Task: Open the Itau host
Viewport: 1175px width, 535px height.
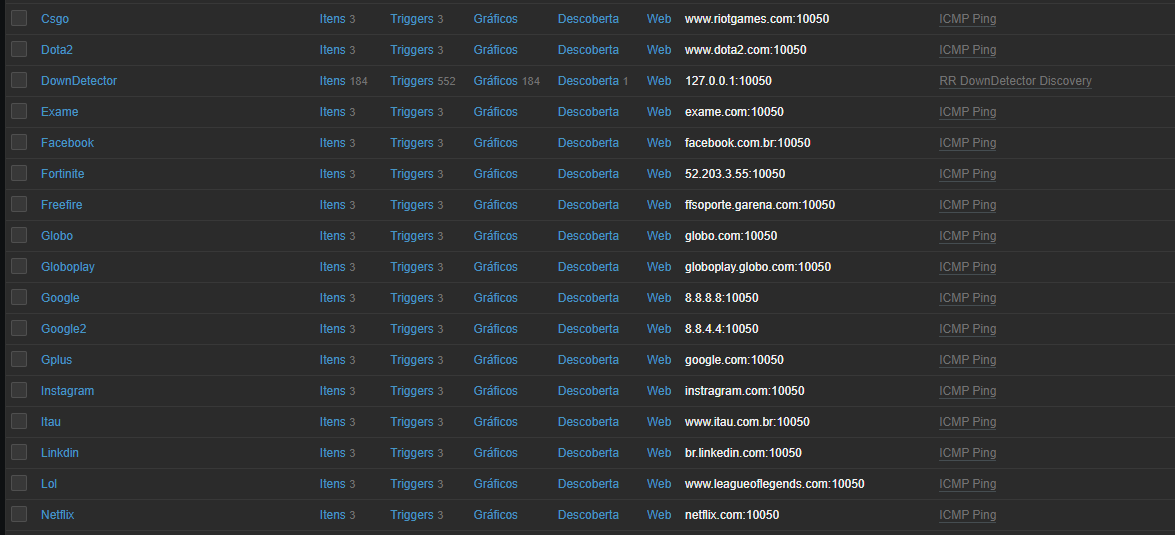Action: [x=51, y=422]
